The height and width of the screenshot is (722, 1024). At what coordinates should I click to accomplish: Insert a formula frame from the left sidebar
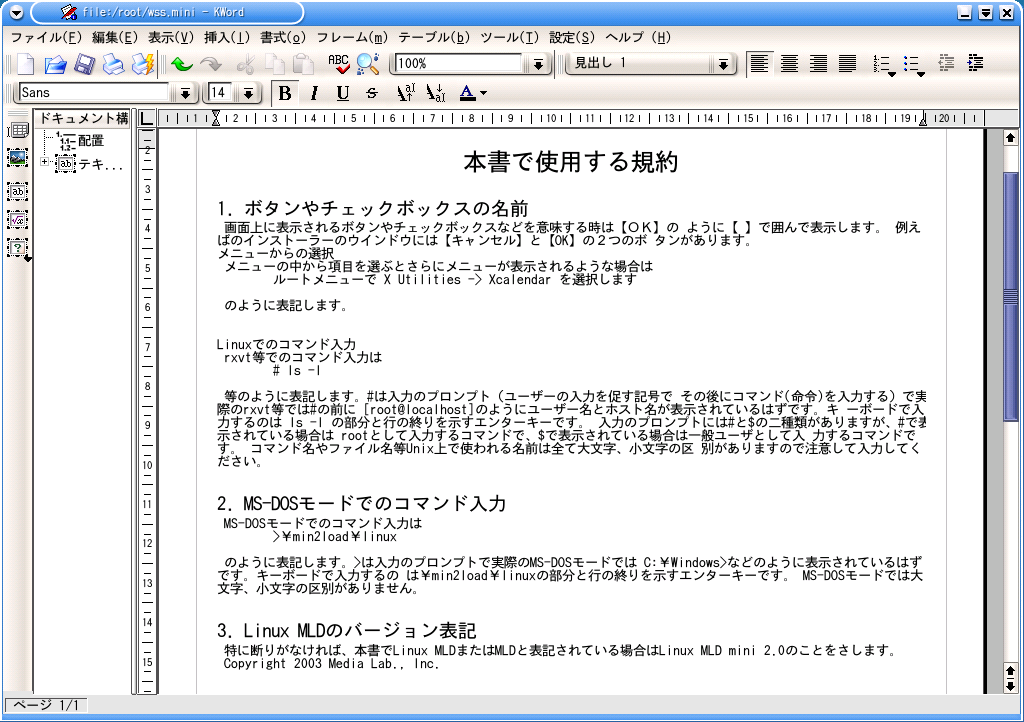click(18, 220)
